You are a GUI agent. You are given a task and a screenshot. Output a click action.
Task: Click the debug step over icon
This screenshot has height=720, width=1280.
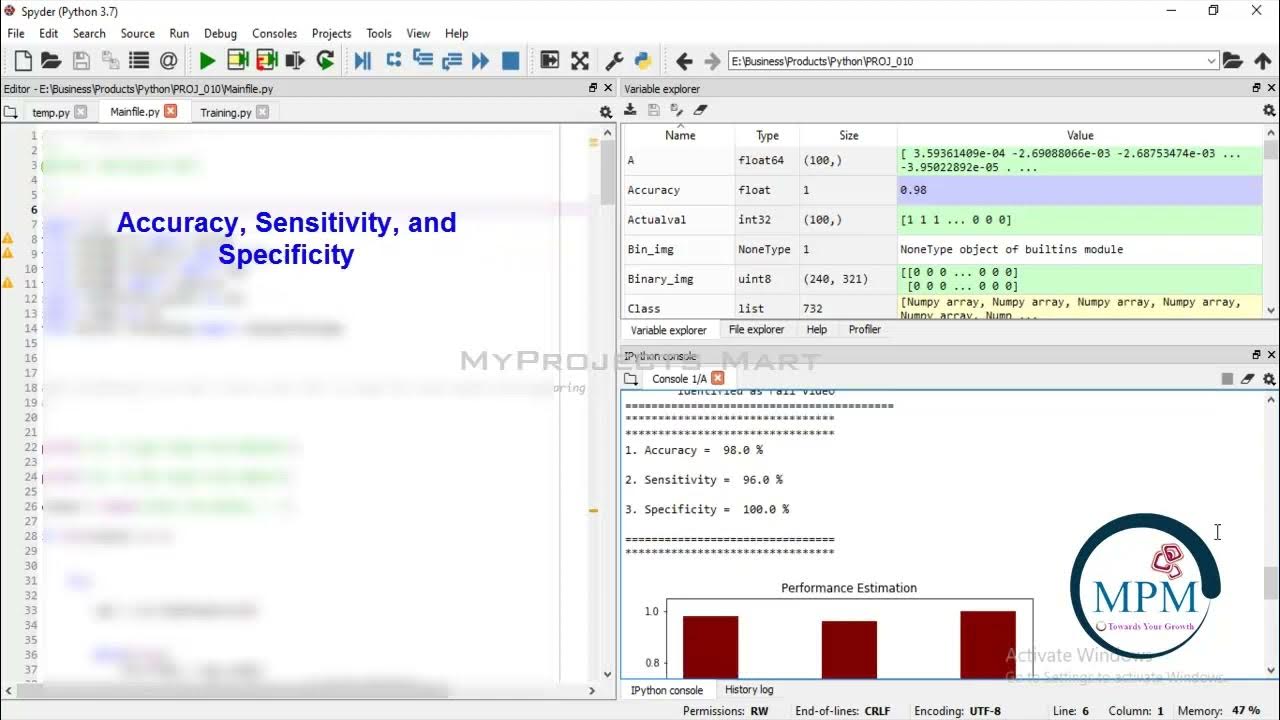(393, 61)
